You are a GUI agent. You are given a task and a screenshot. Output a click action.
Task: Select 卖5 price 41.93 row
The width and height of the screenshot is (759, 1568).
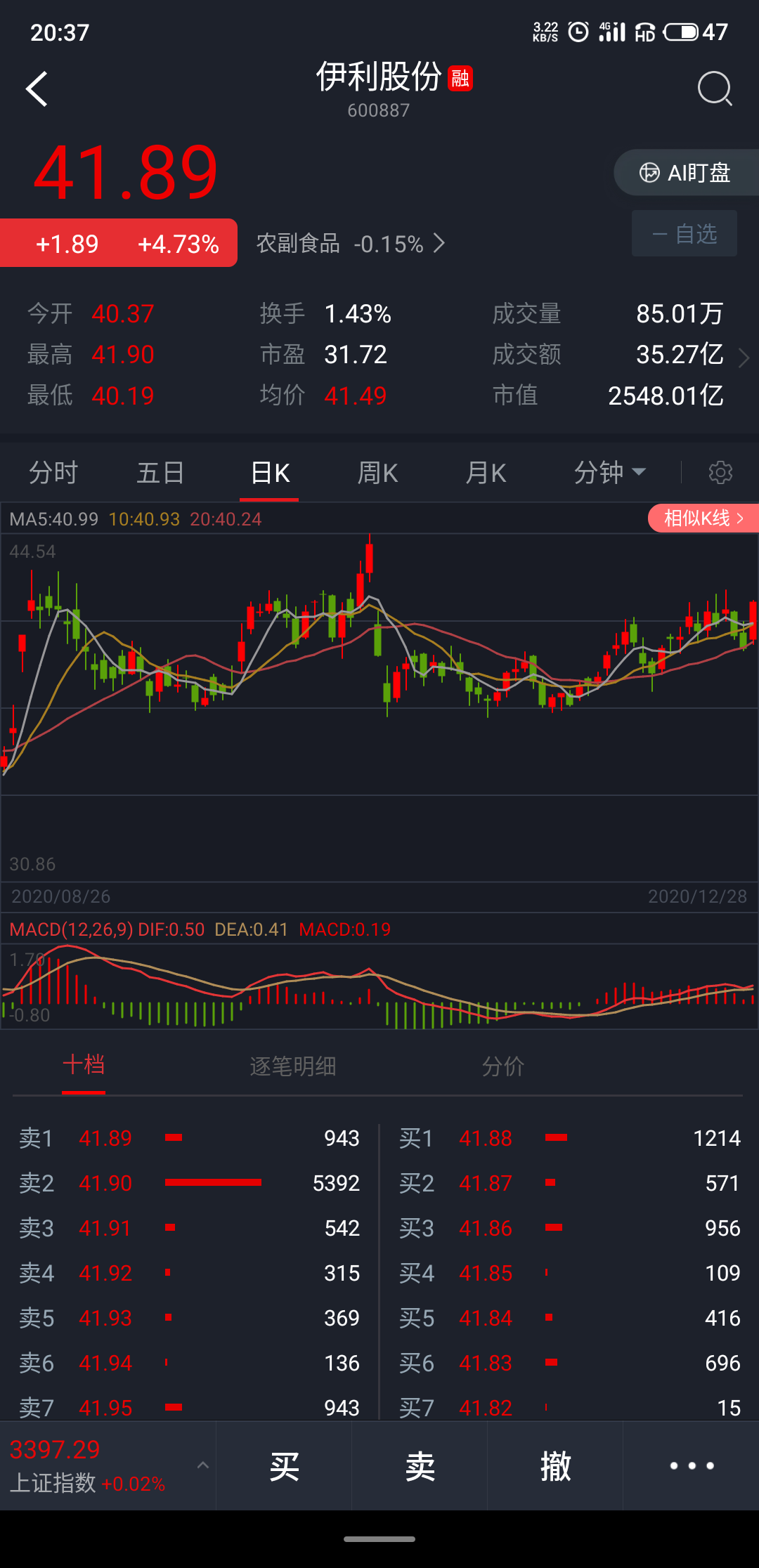pyautogui.click(x=190, y=1318)
